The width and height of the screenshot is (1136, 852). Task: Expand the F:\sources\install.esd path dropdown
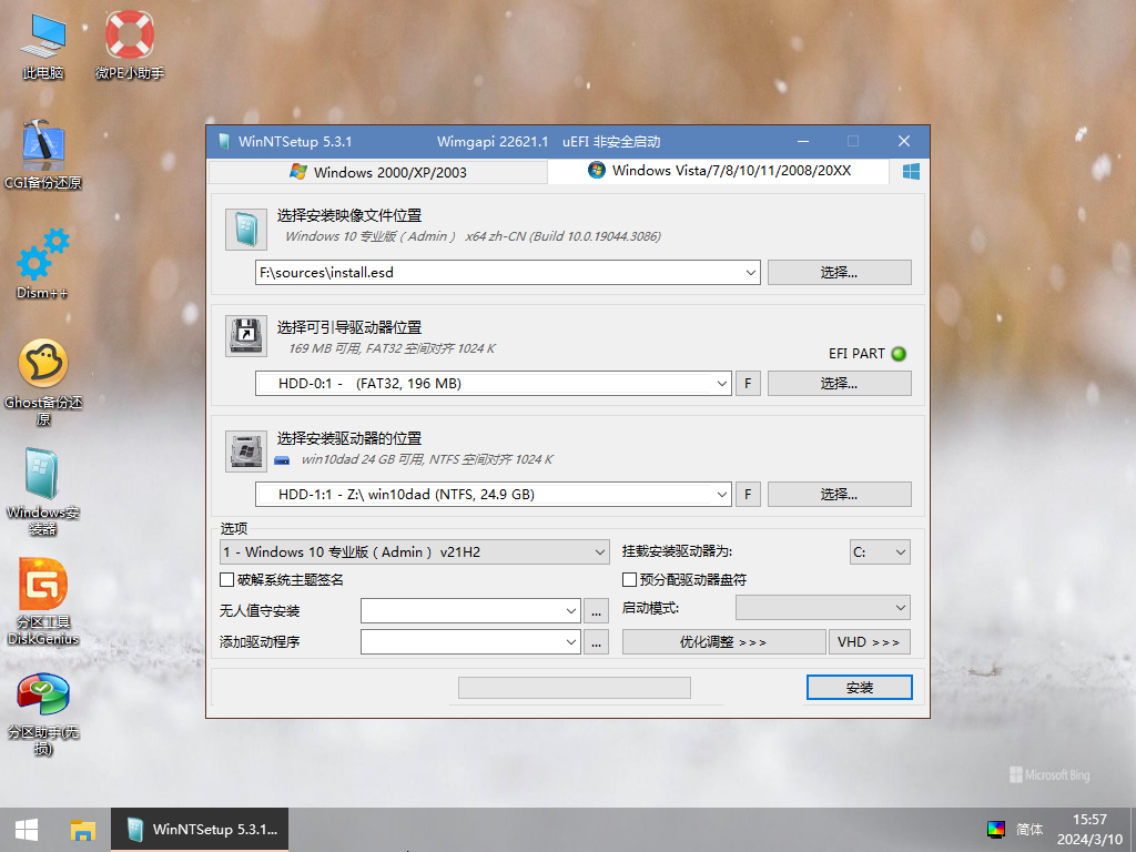[751, 272]
